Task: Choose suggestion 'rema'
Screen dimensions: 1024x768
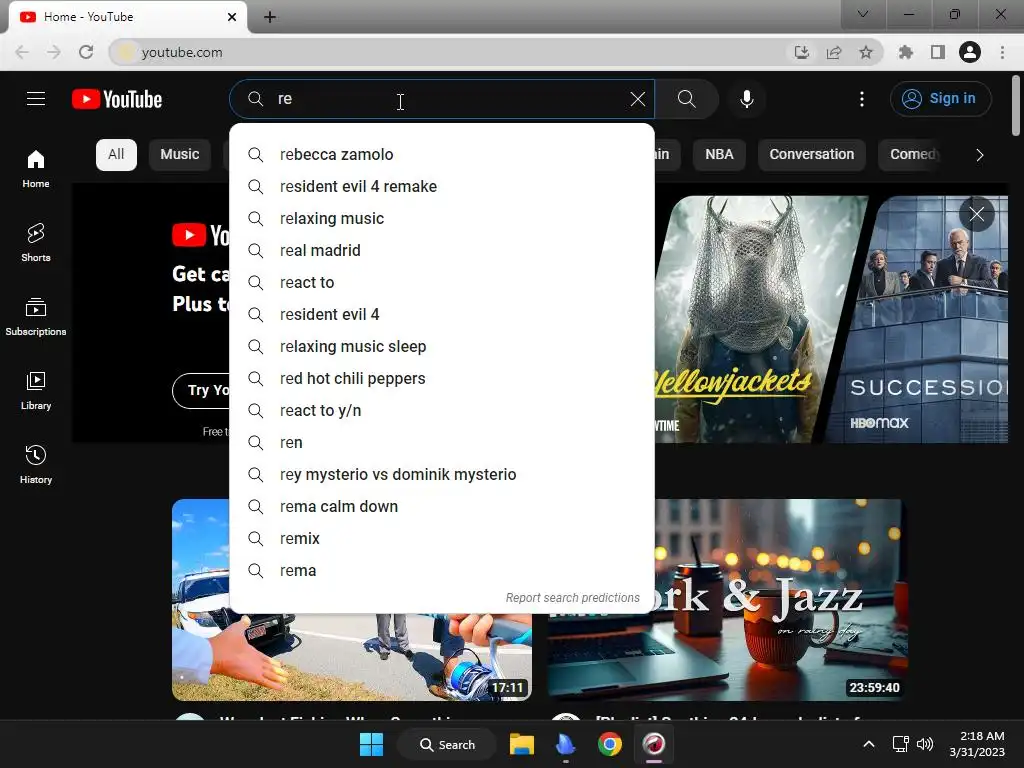Action: [442, 571]
